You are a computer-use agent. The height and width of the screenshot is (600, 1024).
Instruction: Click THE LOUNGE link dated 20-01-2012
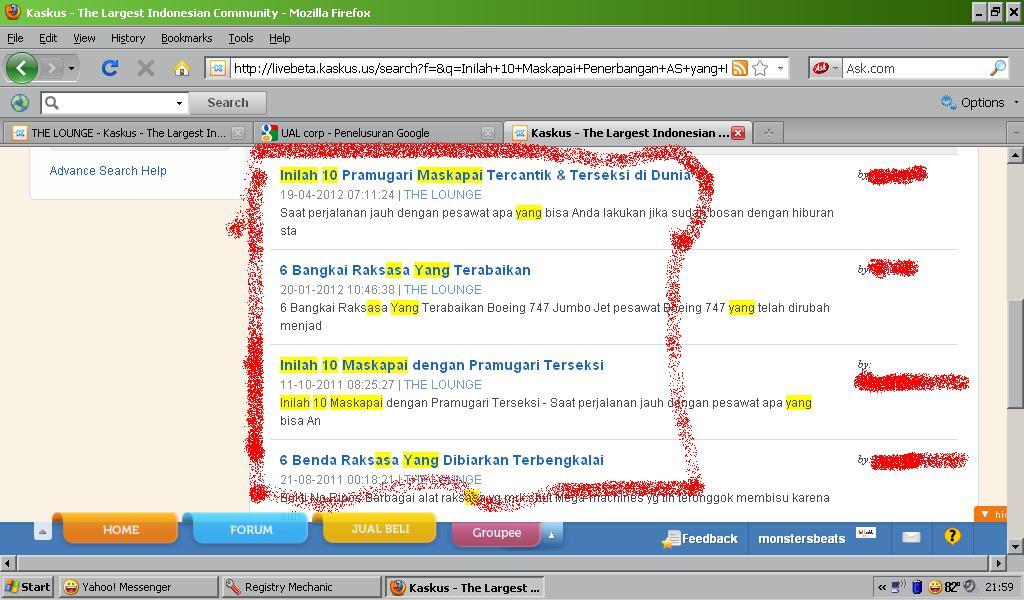(x=443, y=289)
